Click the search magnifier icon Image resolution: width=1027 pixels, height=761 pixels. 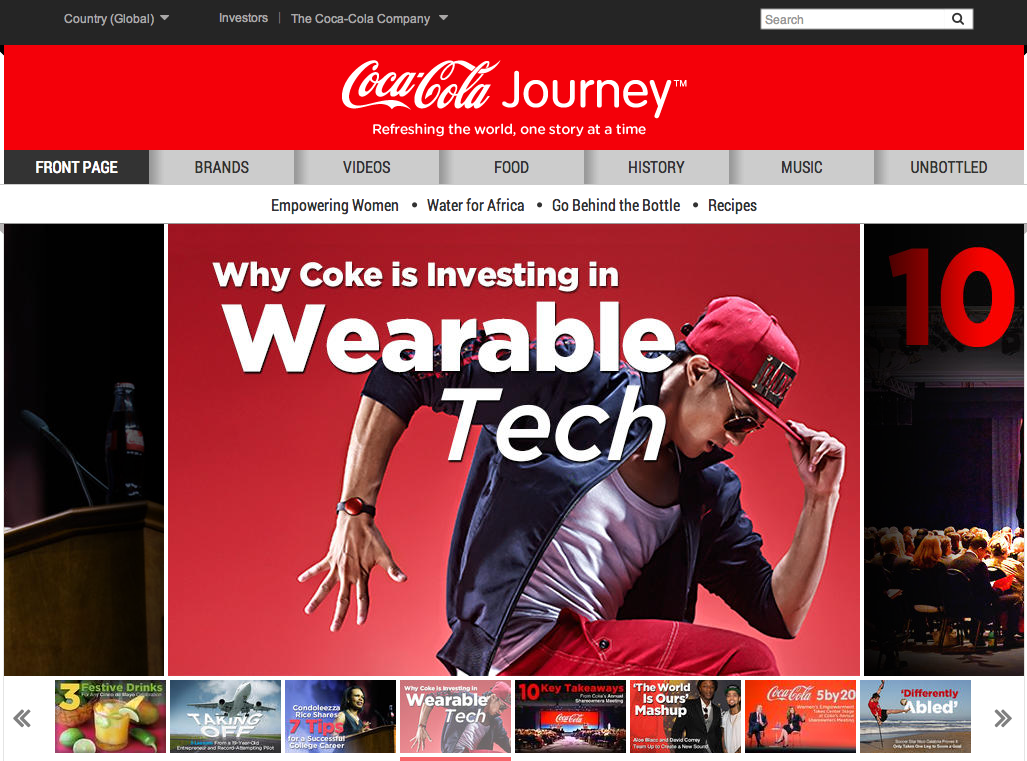pyautogui.click(x=958, y=19)
